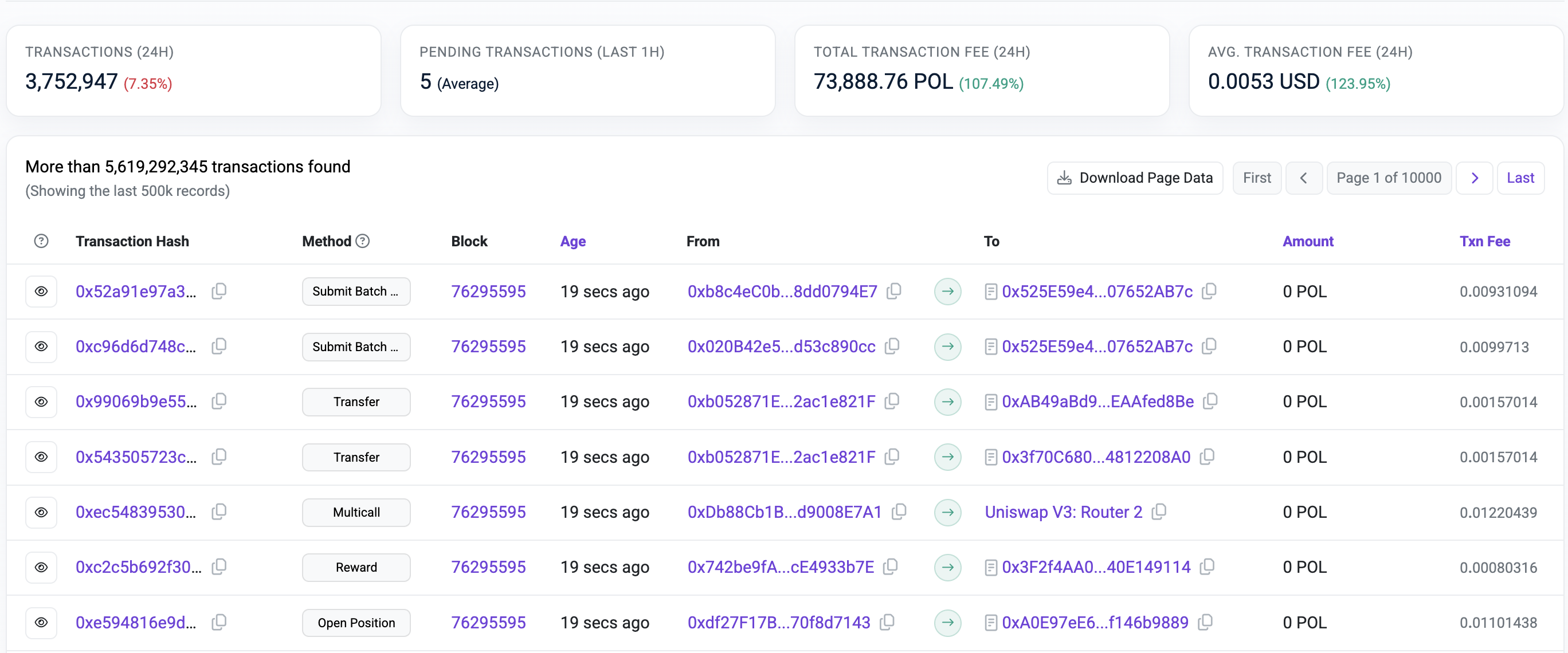Toggle eye preview for Open Position row
The height and width of the screenshot is (653, 1568).
tap(41, 623)
